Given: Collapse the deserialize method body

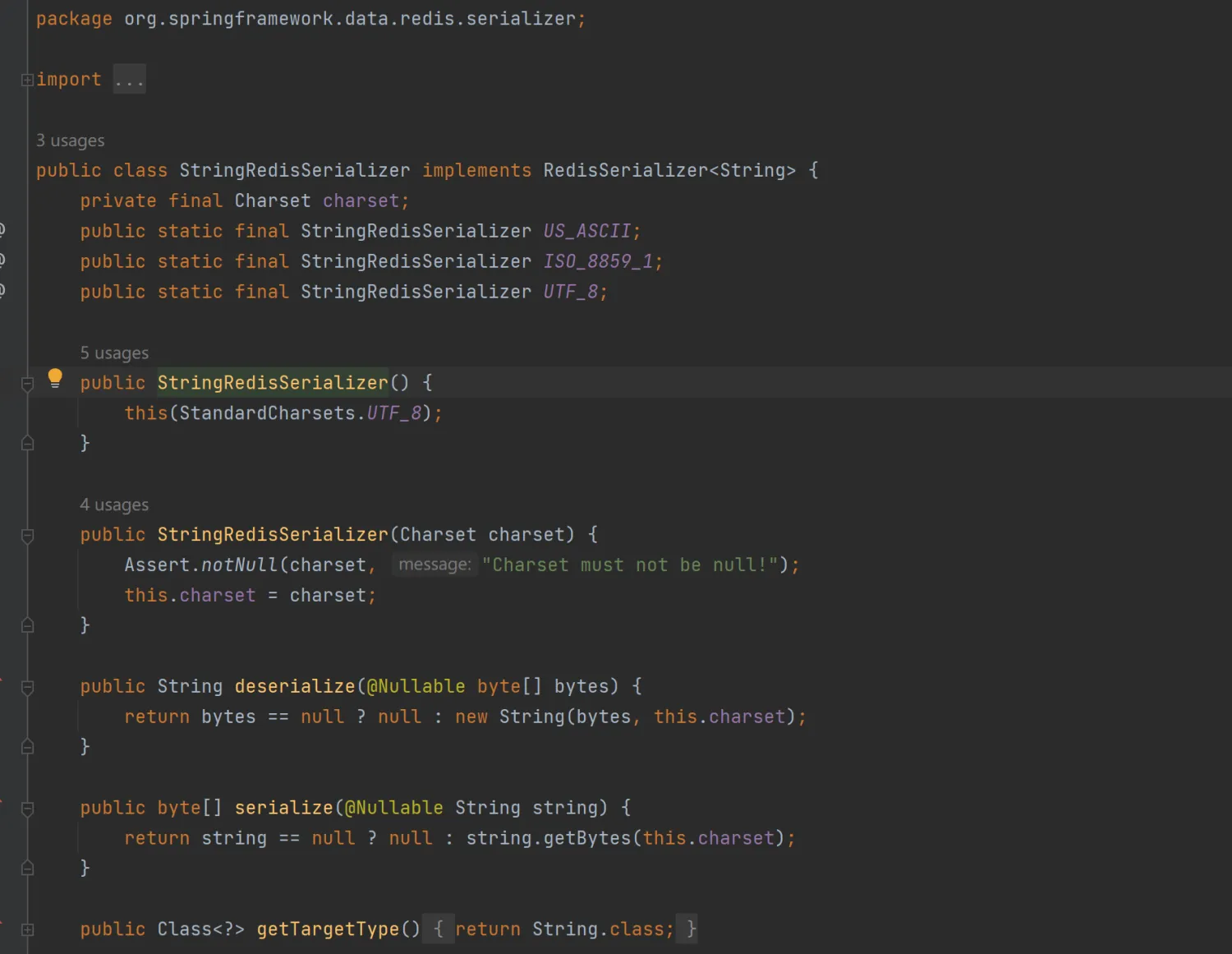Looking at the screenshot, I should pyautogui.click(x=27, y=687).
